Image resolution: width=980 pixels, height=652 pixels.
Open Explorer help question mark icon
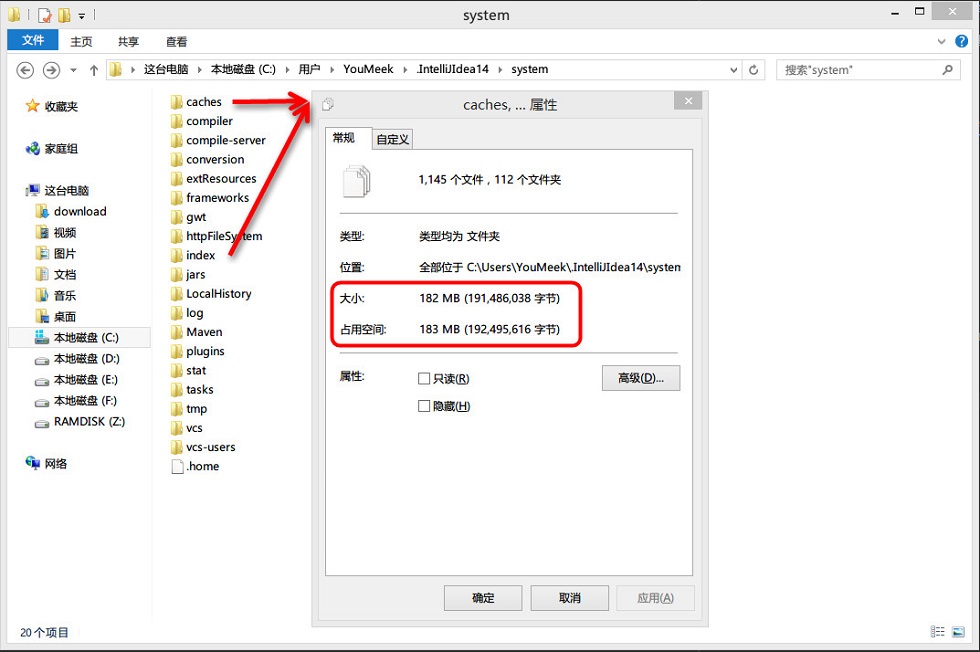(x=961, y=41)
